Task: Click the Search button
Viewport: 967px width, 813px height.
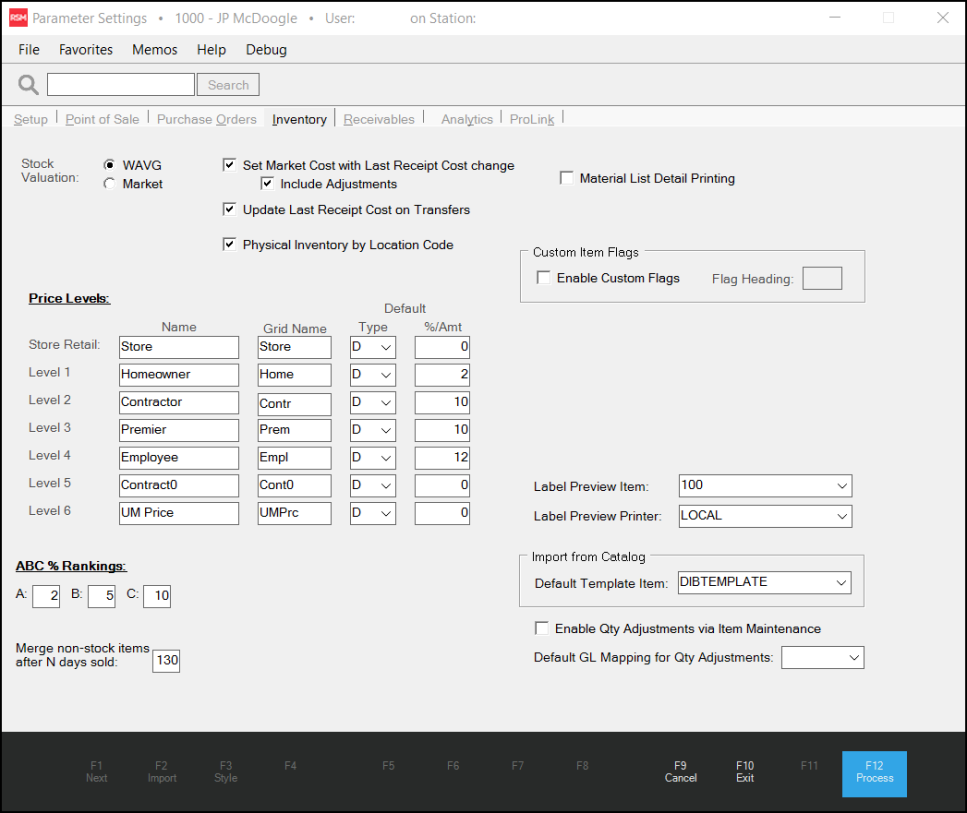Action: (228, 85)
